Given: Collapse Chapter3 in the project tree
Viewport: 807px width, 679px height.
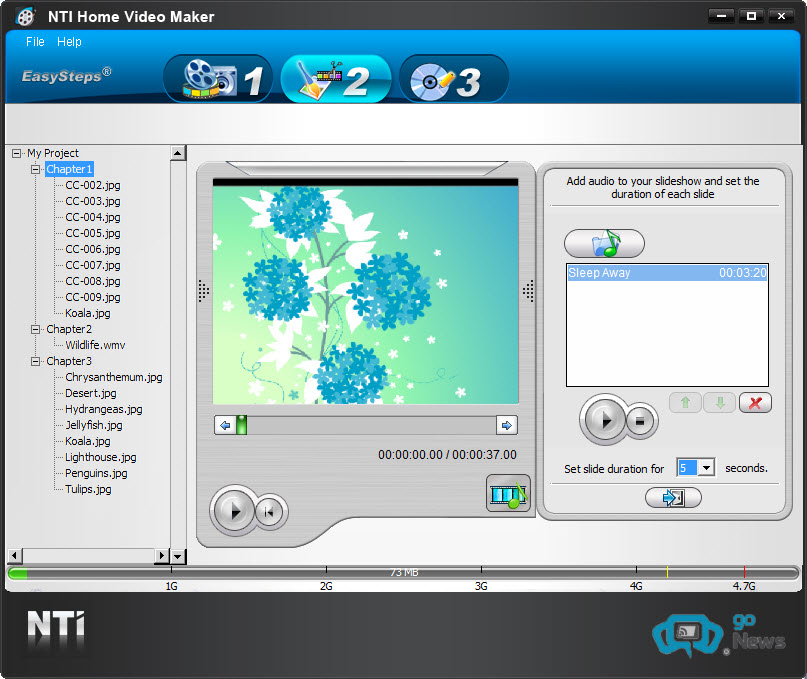Looking at the screenshot, I should 36,361.
